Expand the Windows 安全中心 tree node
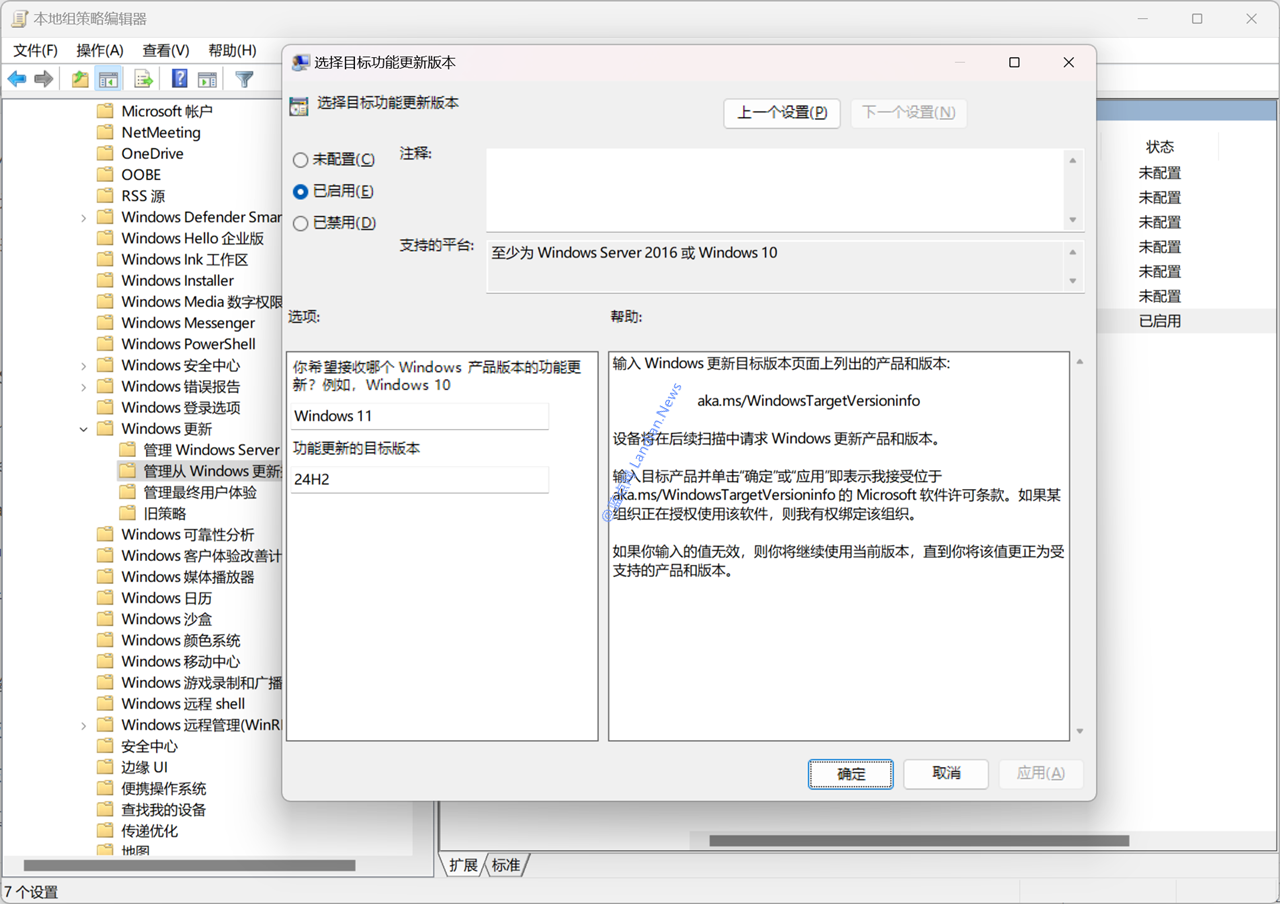The image size is (1280, 904). tap(84, 366)
